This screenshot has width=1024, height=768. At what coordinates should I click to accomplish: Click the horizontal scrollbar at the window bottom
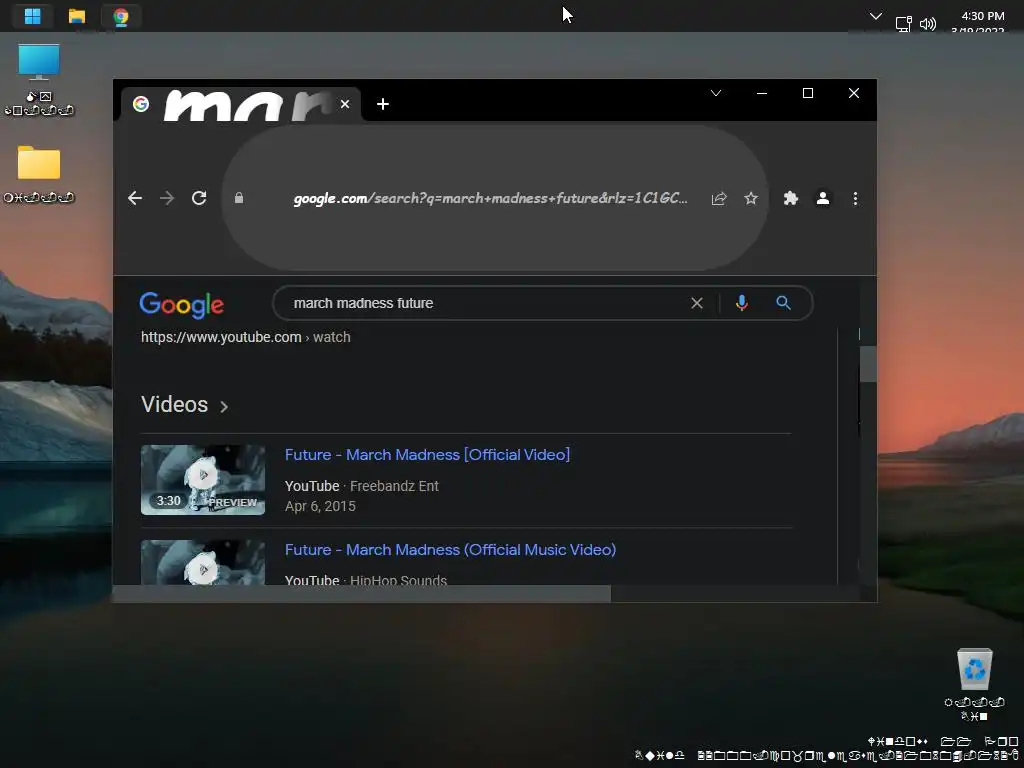click(362, 594)
